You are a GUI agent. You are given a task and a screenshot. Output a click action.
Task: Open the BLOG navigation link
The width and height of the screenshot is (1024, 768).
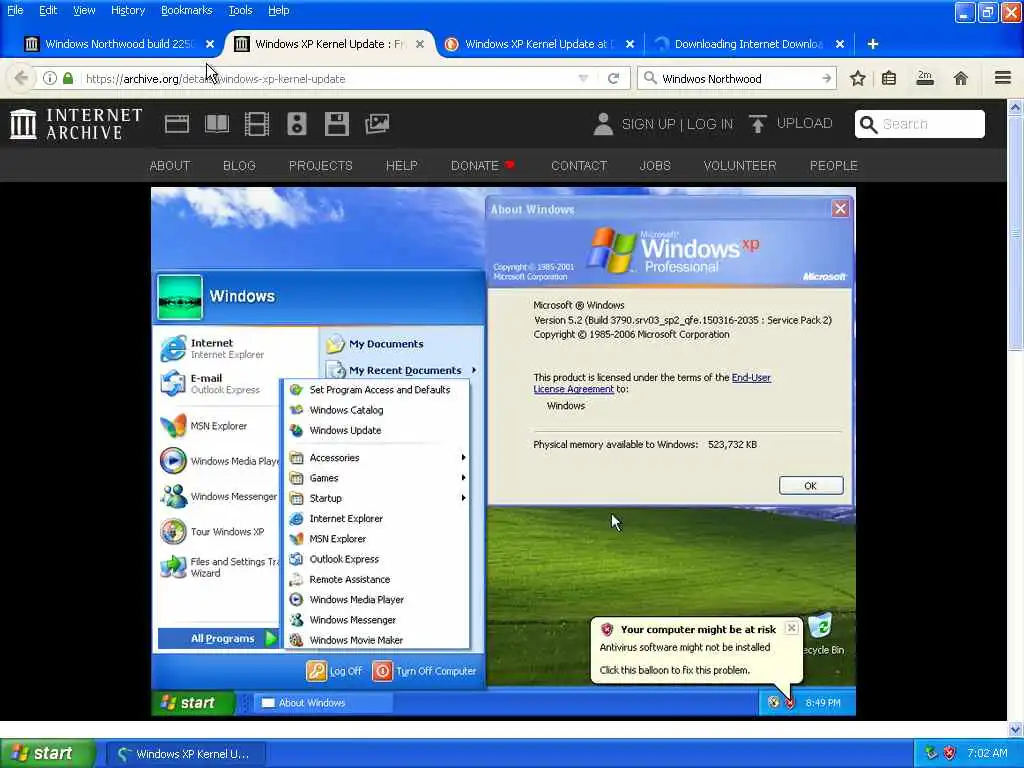(x=240, y=166)
